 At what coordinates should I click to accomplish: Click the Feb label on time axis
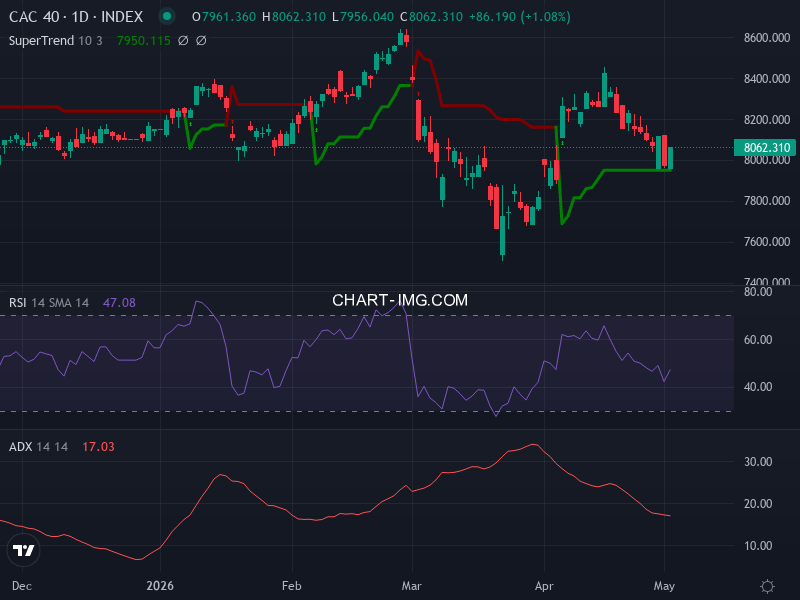[292, 586]
